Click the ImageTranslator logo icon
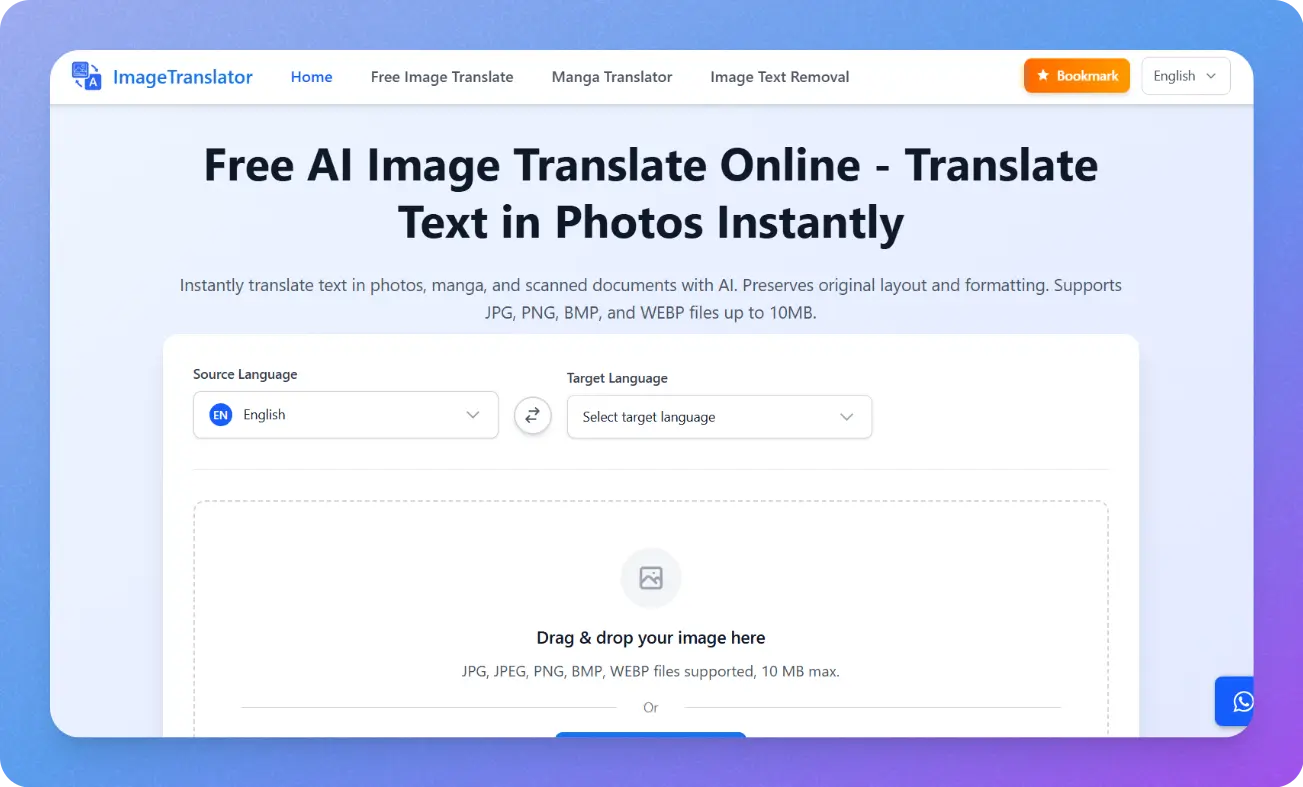The height and width of the screenshot is (787, 1303). click(x=86, y=77)
